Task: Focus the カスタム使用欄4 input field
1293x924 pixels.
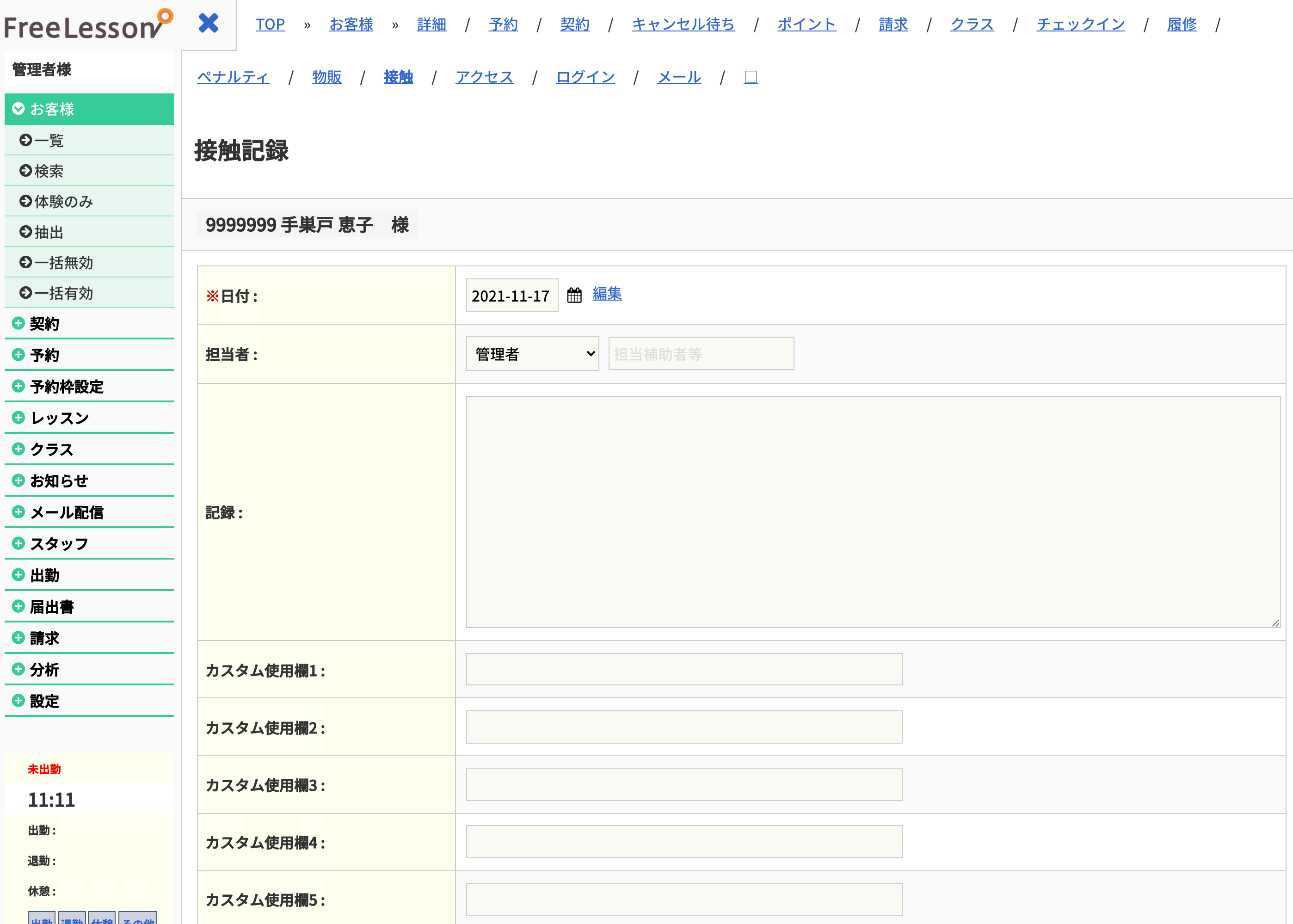Action: 684,842
